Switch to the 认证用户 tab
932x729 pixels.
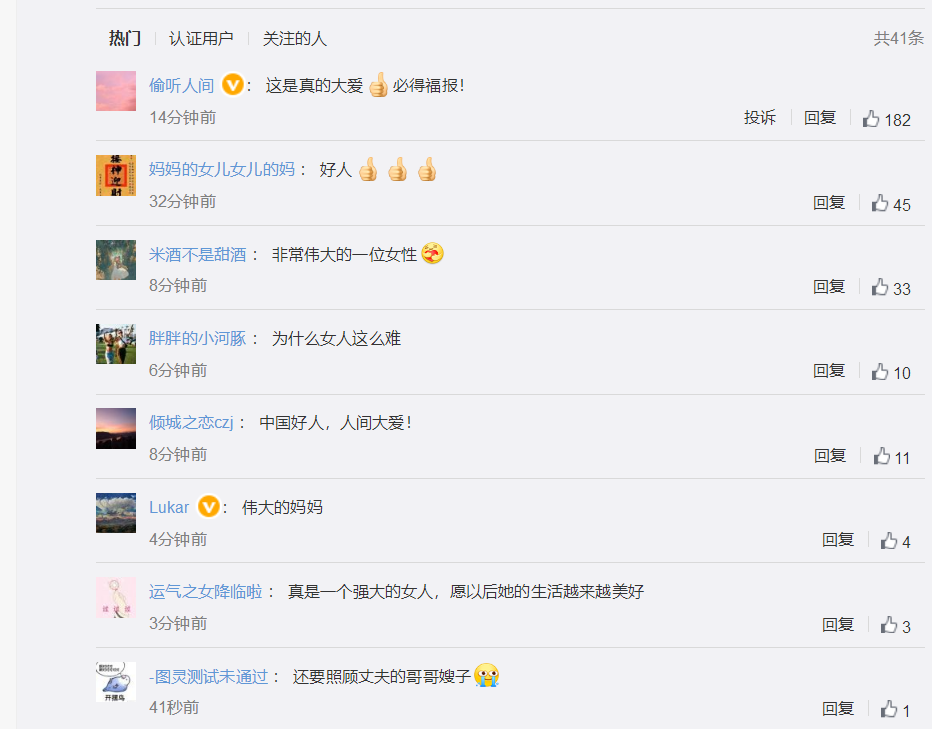(201, 39)
